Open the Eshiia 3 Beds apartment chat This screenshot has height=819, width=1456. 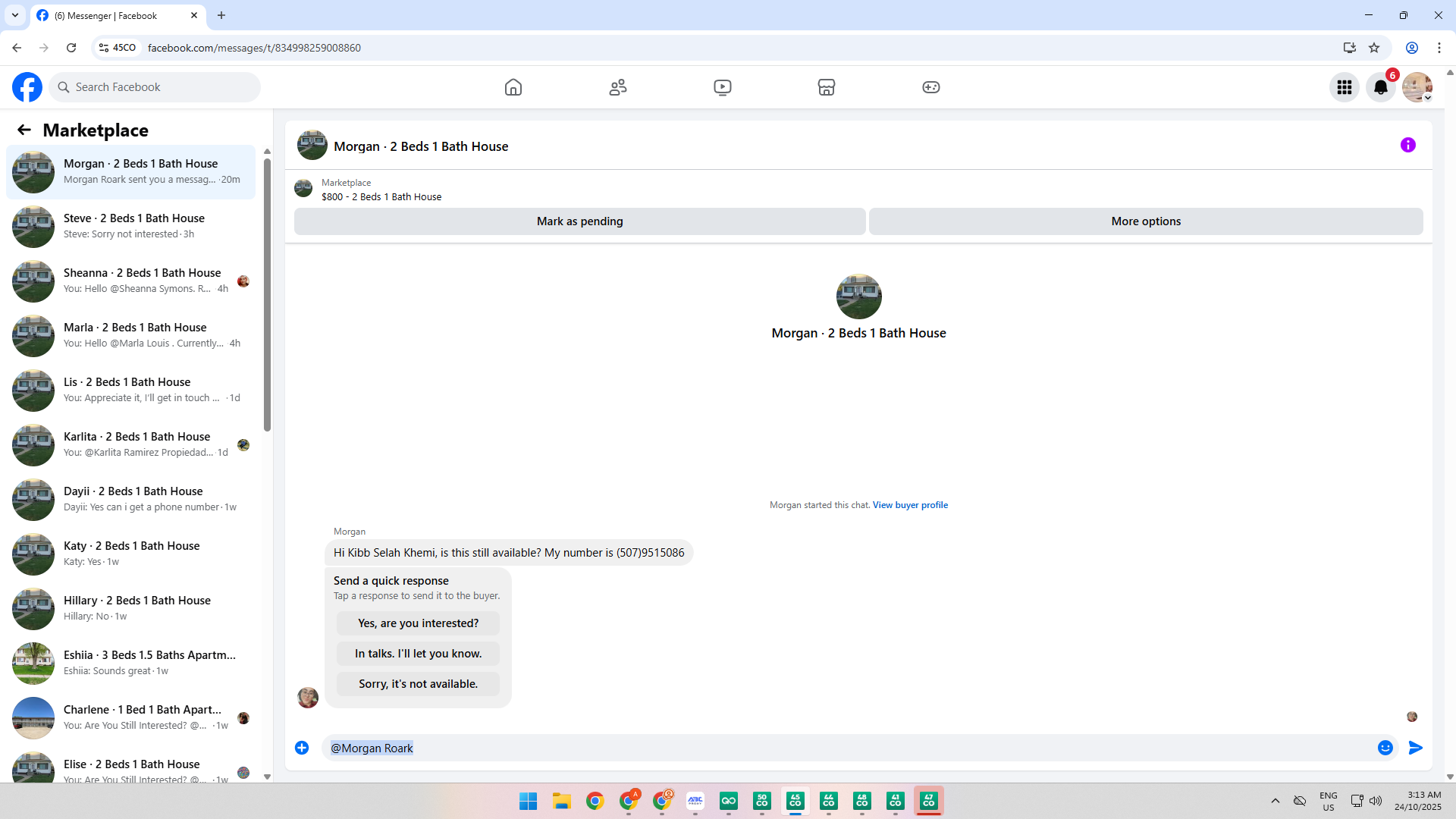(130, 664)
